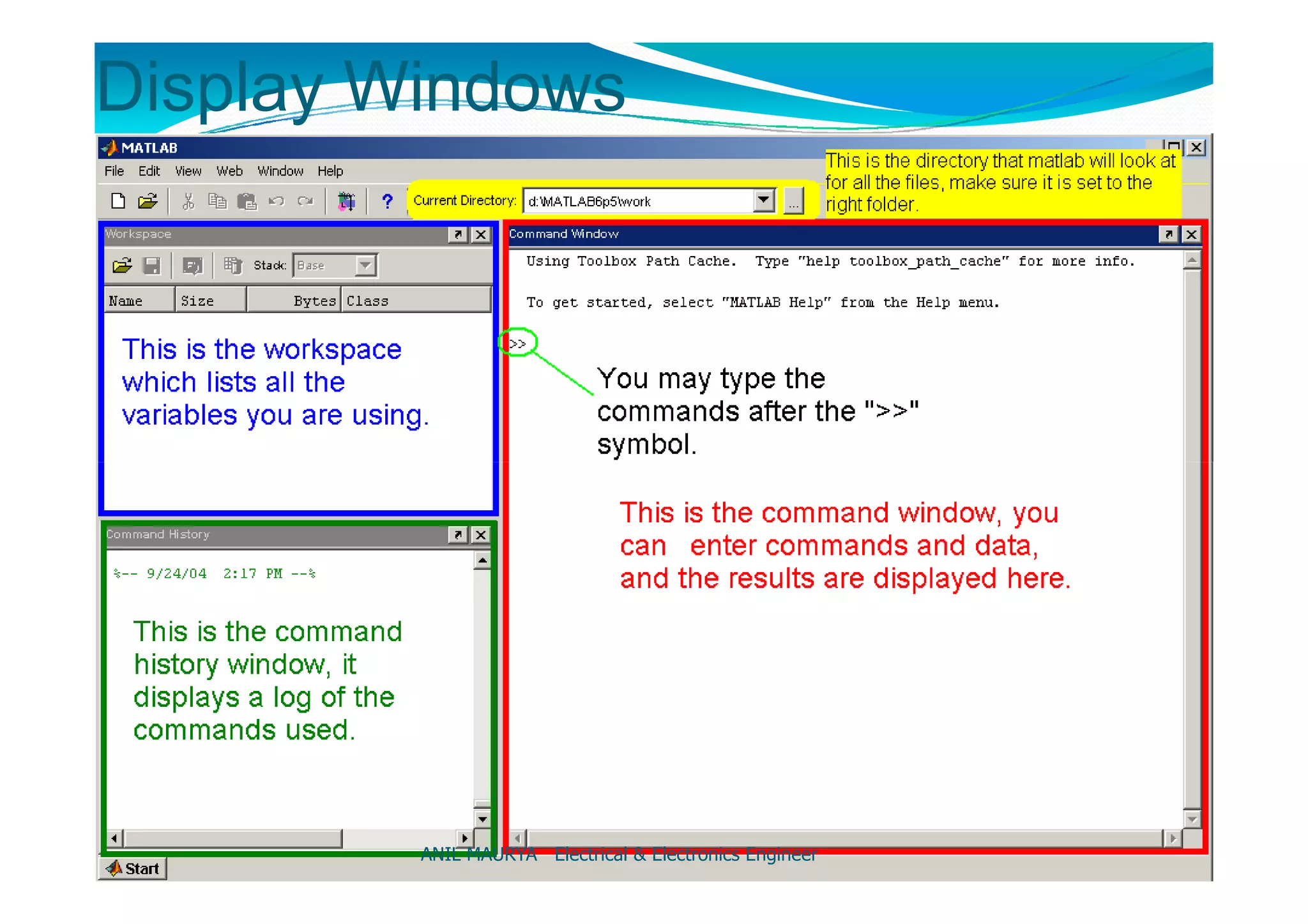Screen dimensions: 1308x924
Task: Close the Workspace panel
Action: 480,234
